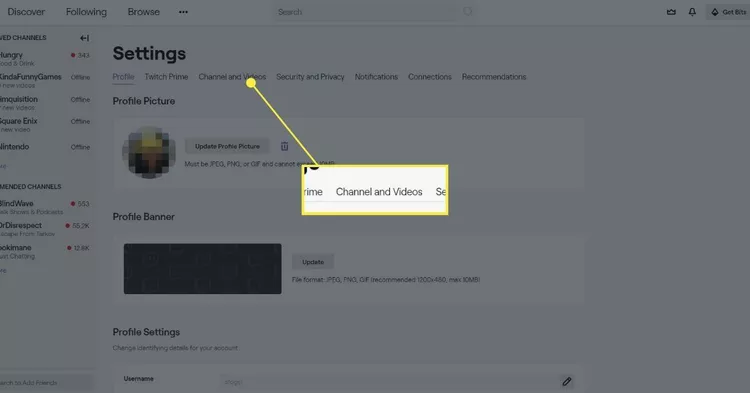750x393 pixels.
Task: Click the search magnifier icon
Action: coord(467,11)
